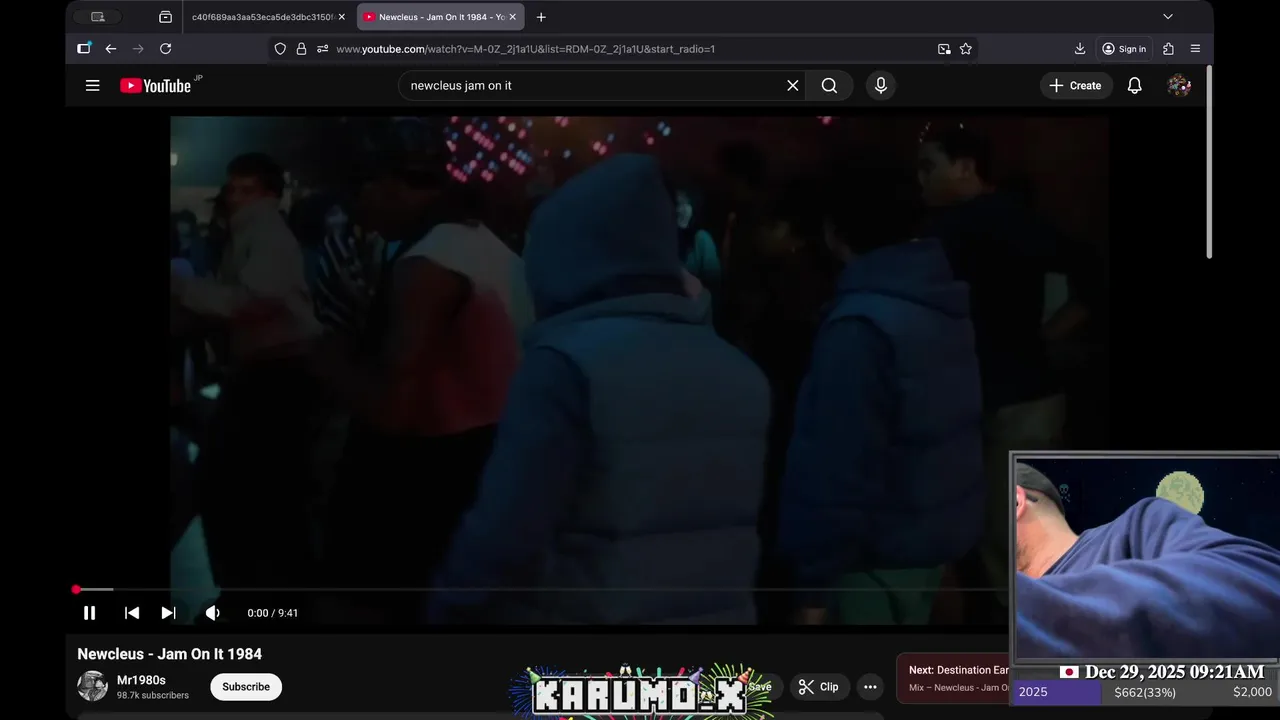The width and height of the screenshot is (1280, 720).
Task: Open the browser extensions puzzle icon
Action: click(x=1168, y=49)
